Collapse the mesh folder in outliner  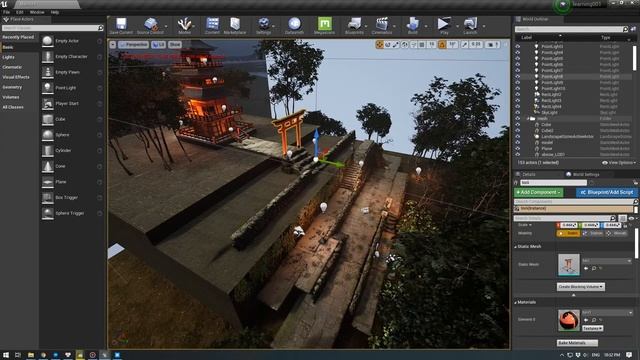pos(527,118)
